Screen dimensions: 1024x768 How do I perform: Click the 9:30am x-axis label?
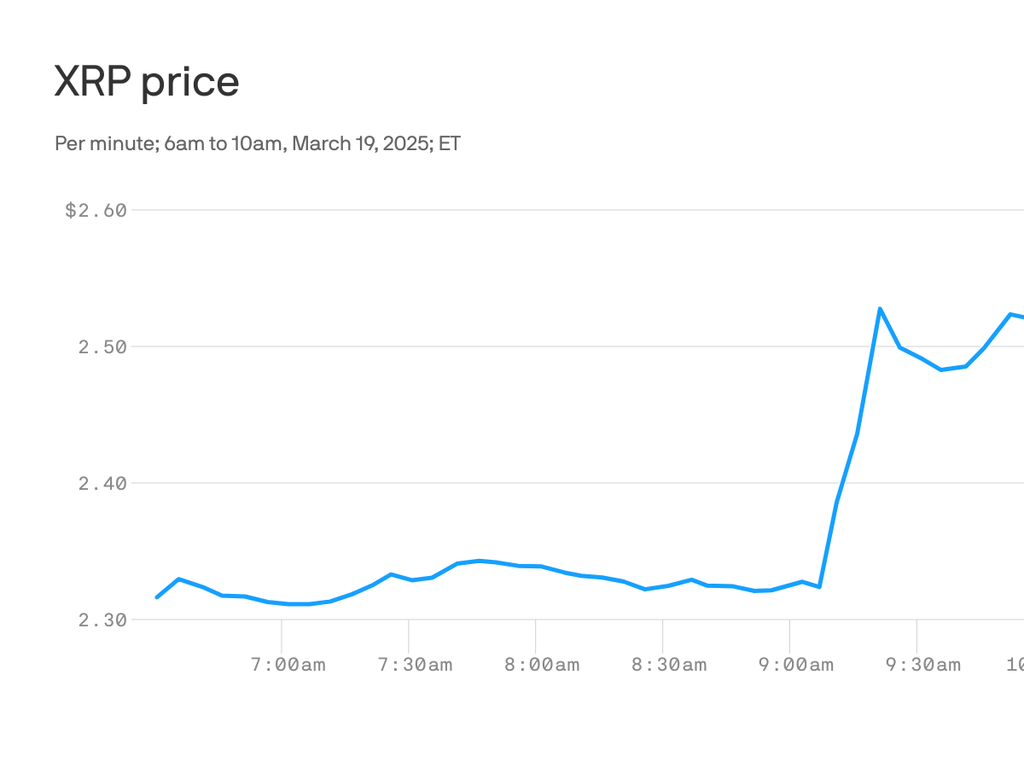point(921,665)
